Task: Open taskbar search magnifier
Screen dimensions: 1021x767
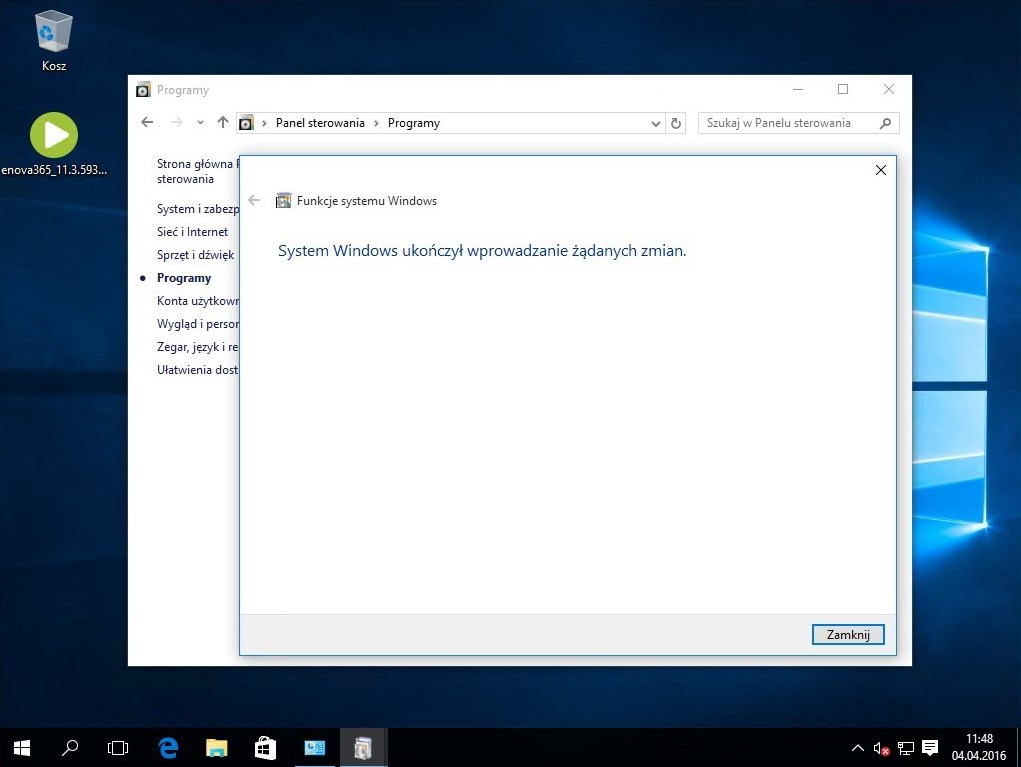Action: click(x=71, y=747)
